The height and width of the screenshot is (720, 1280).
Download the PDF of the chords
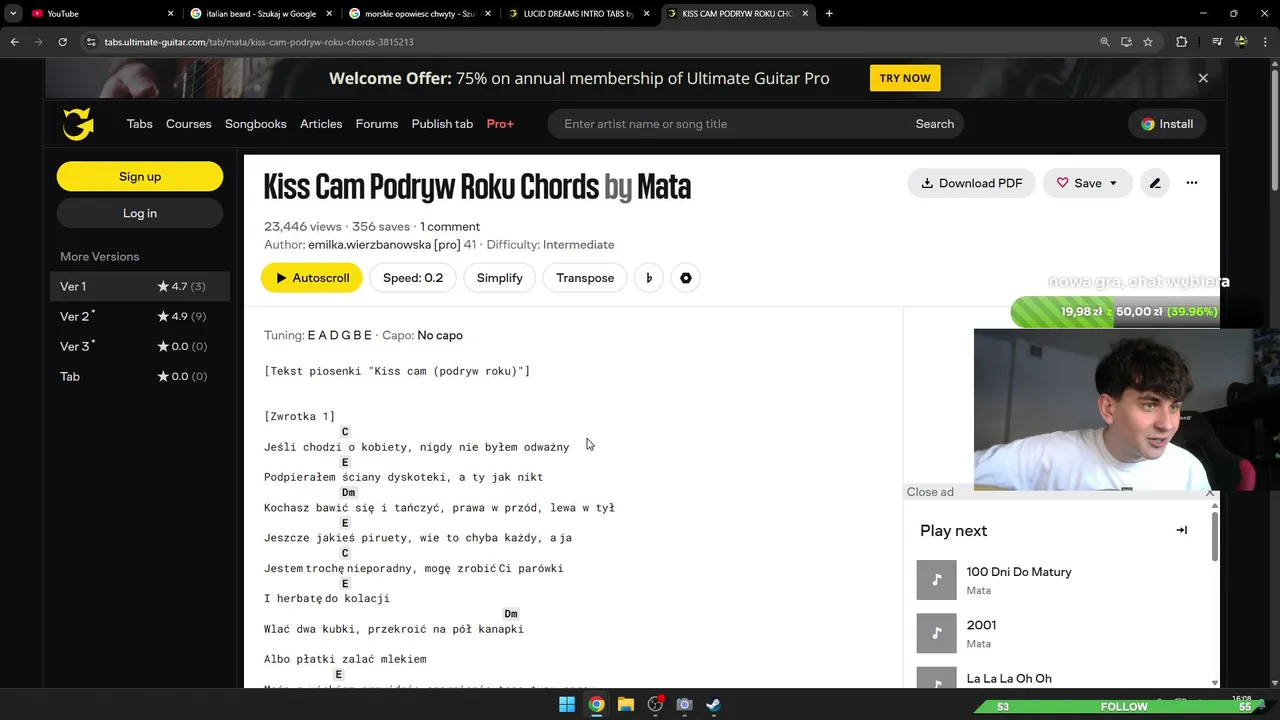point(972,183)
